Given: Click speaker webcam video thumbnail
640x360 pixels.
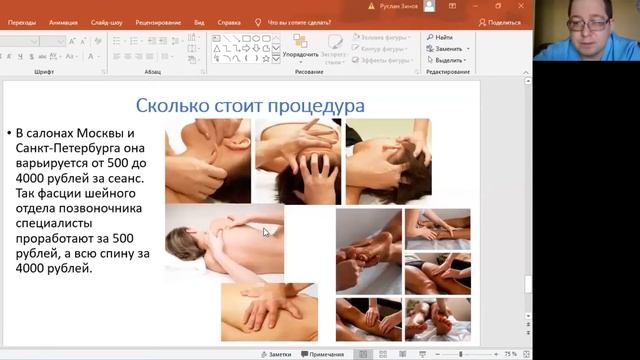Looking at the screenshot, I should point(587,30).
